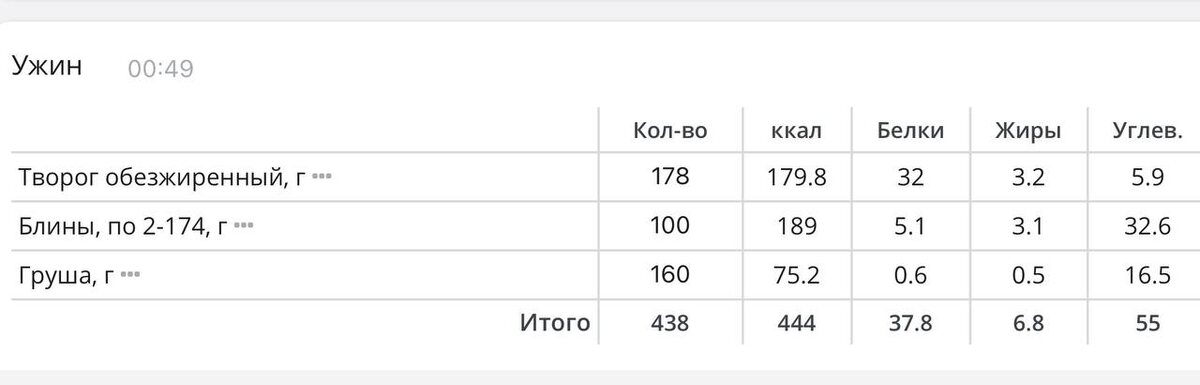Click the Белки column header
This screenshot has height=385, width=1200.
910,131
